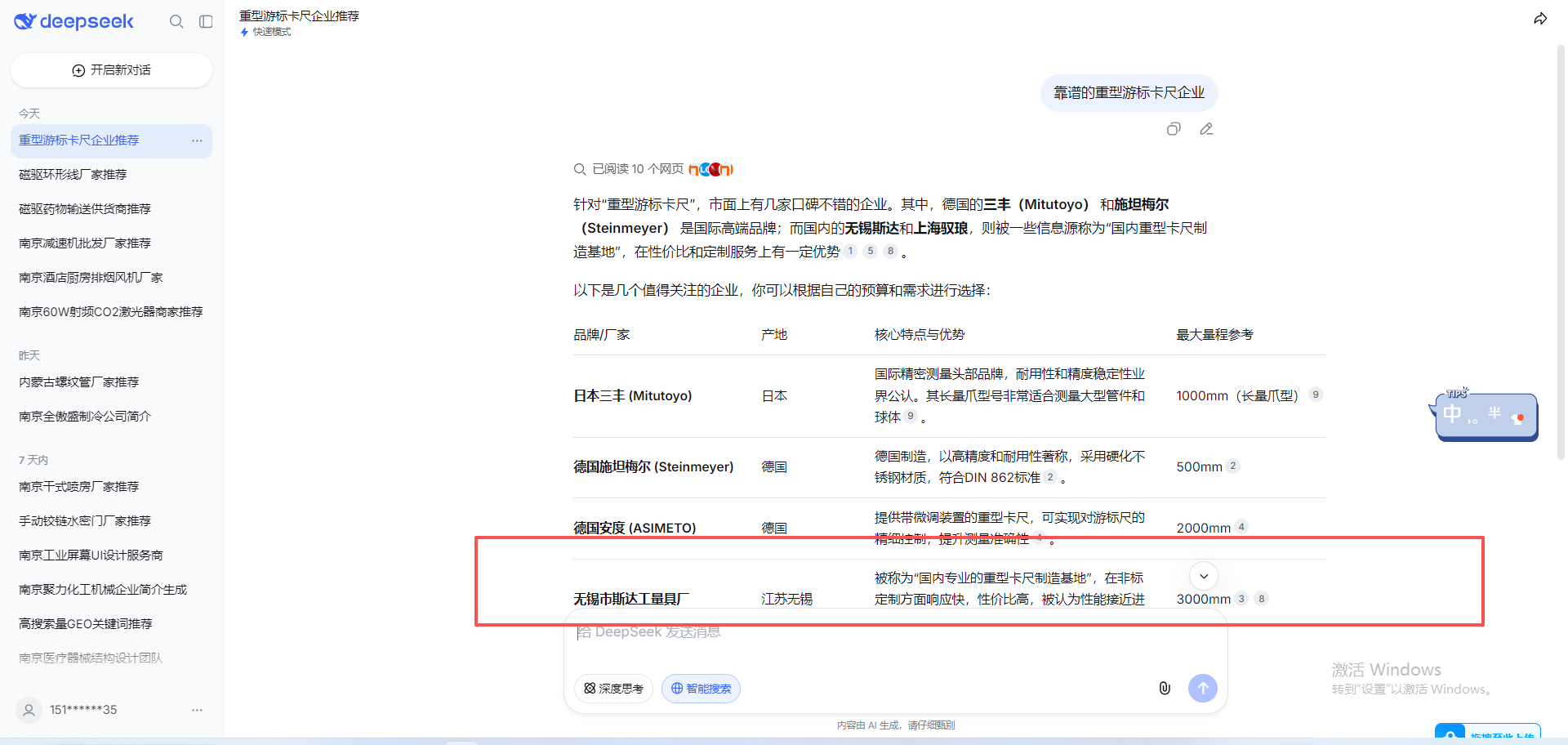Screen dimensions: 1568x745
Task: Open citation 8 in intro paragraph
Action: 891,252
